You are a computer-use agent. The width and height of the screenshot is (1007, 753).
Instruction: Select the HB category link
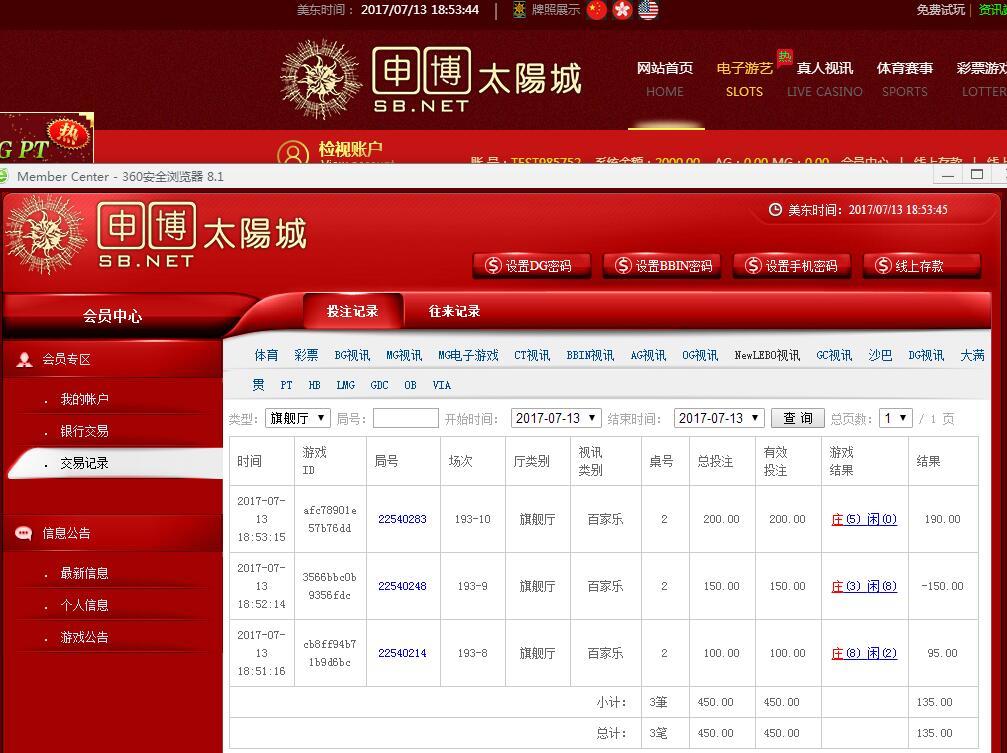(314, 385)
